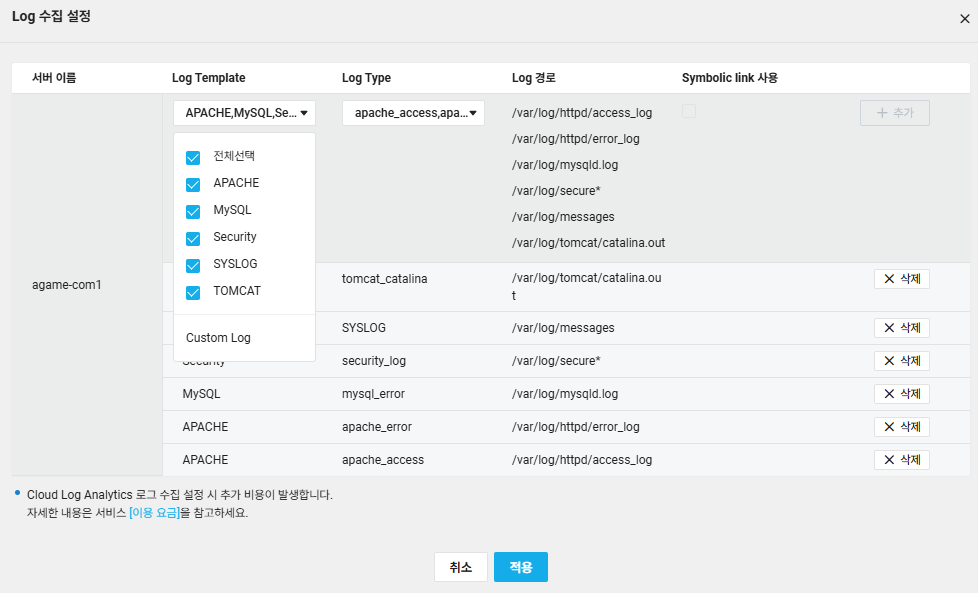Choose Custom Log from the template menu
Image resolution: width=978 pixels, height=593 pixels.
218,338
